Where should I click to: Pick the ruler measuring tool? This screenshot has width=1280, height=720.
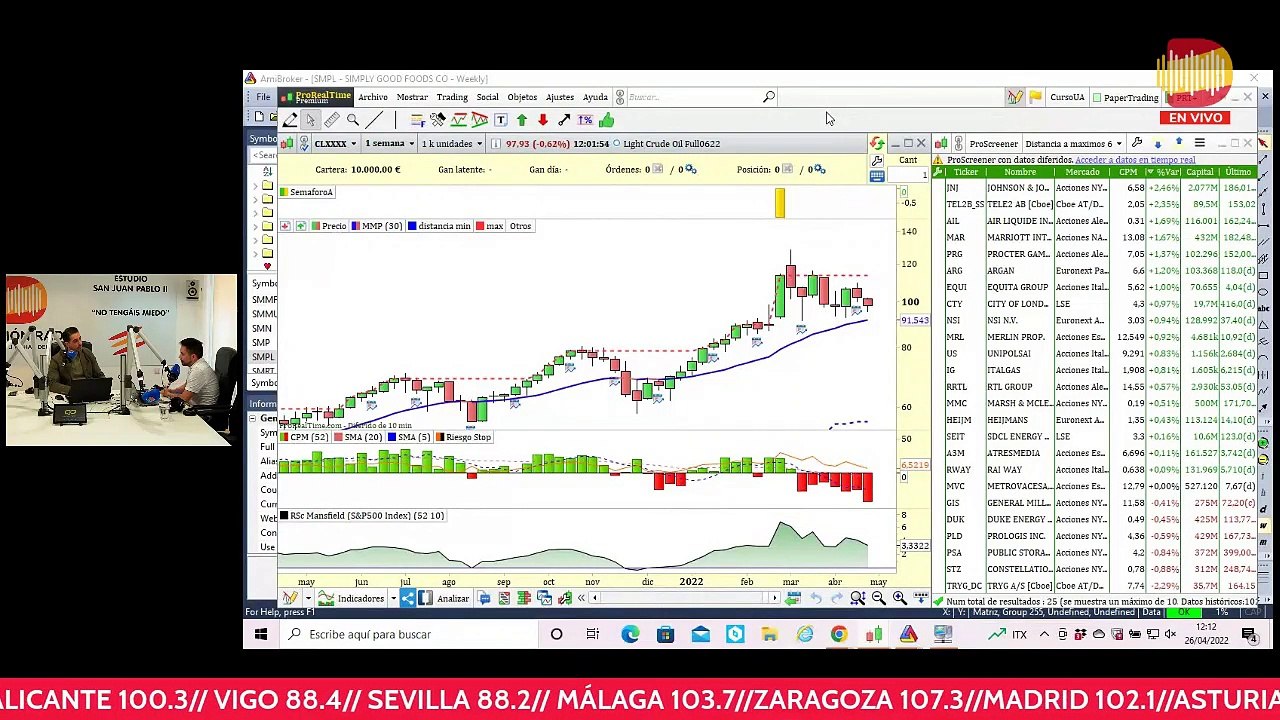tap(331, 120)
